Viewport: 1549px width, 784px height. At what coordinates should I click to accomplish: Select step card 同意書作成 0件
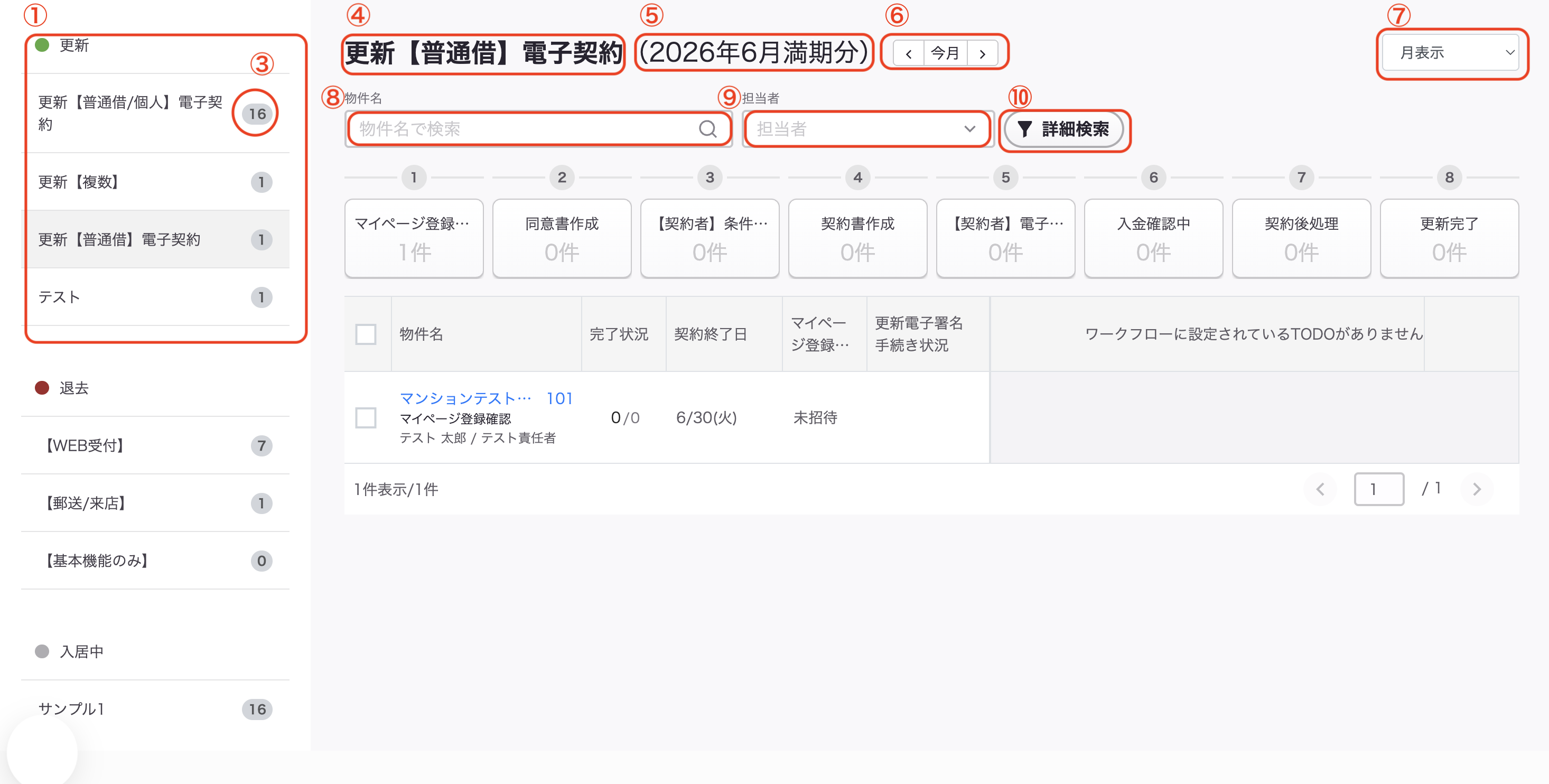point(562,239)
